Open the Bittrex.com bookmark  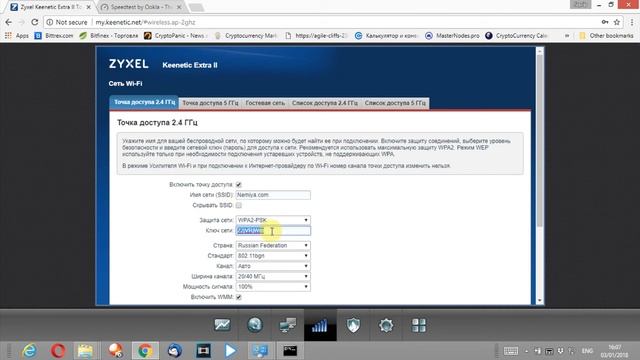(54, 36)
